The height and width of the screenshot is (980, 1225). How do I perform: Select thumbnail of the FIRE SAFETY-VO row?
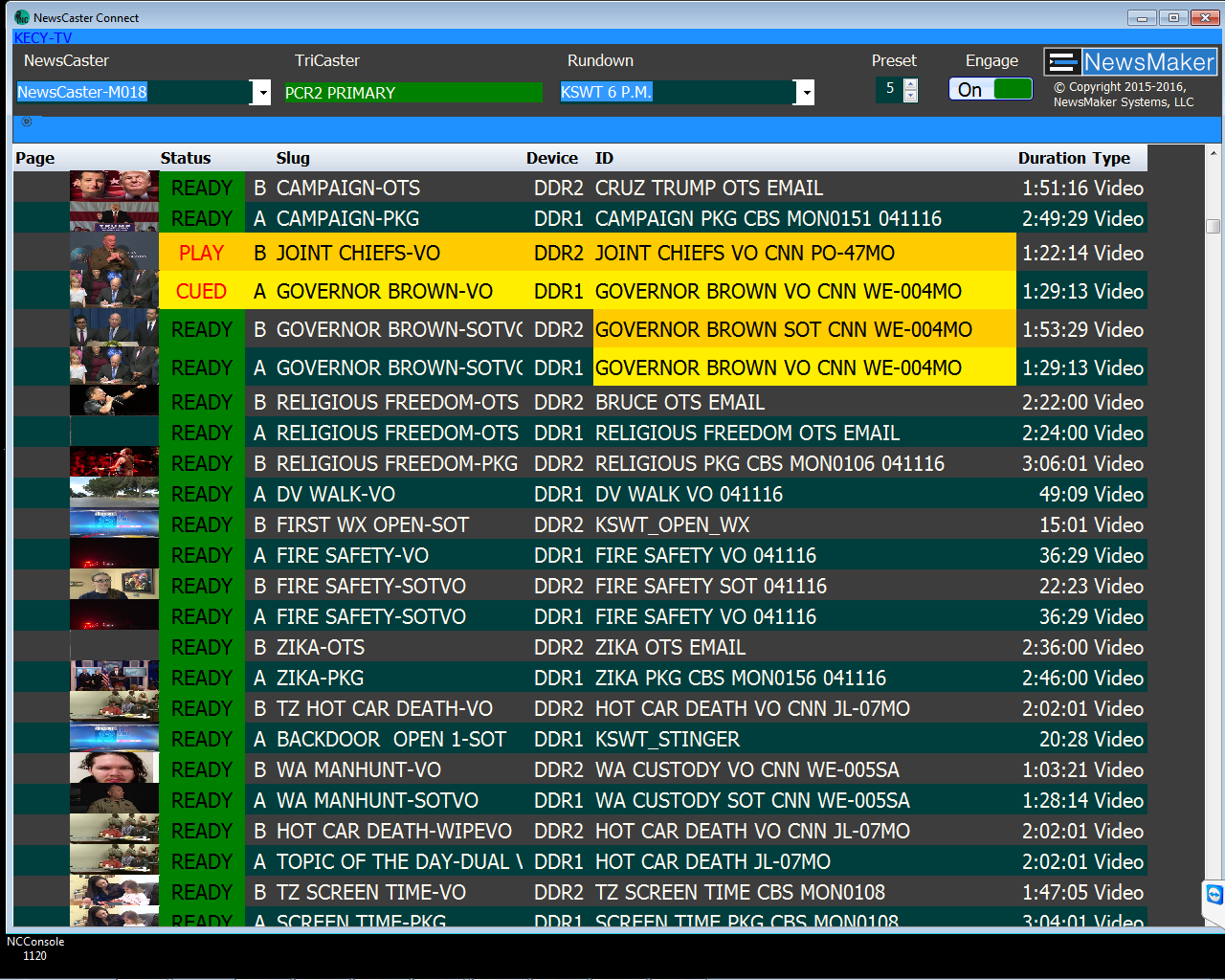point(114,554)
